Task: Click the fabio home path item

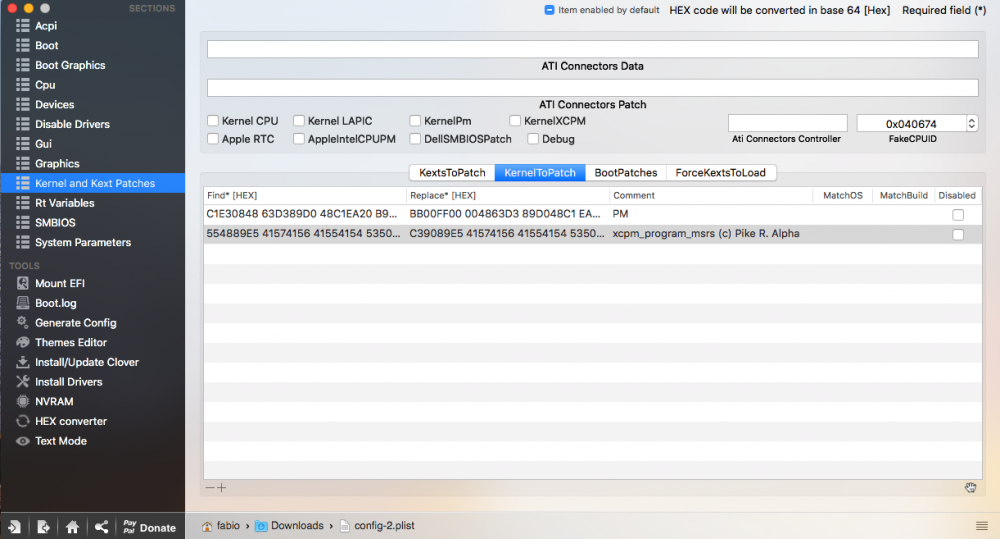Action: tap(221, 526)
